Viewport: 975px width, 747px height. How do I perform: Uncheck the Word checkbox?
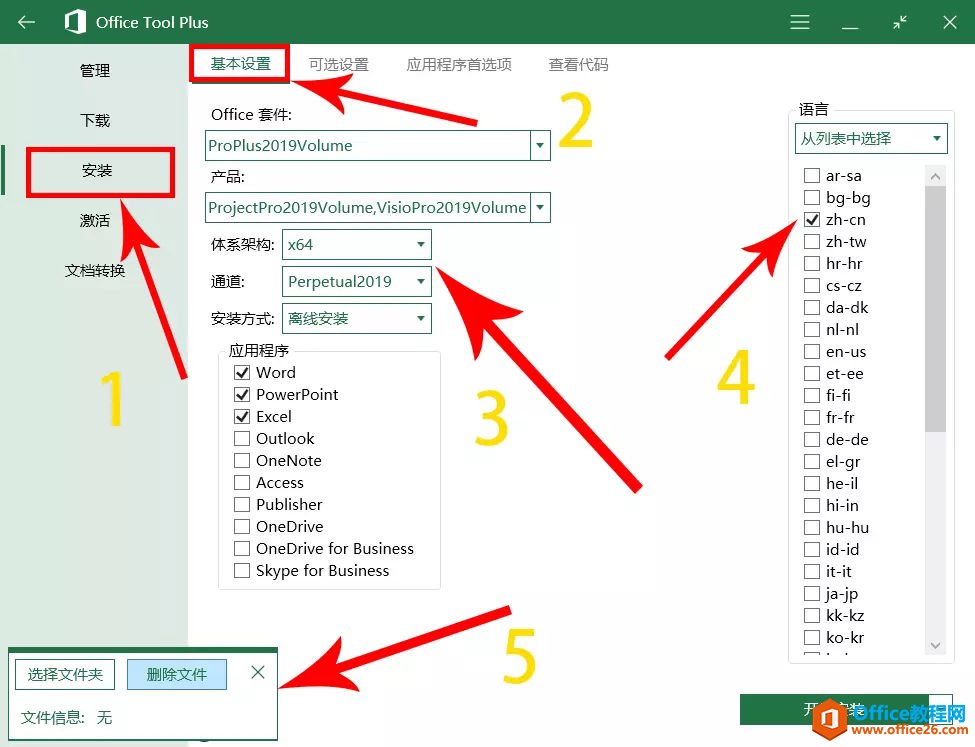click(242, 373)
